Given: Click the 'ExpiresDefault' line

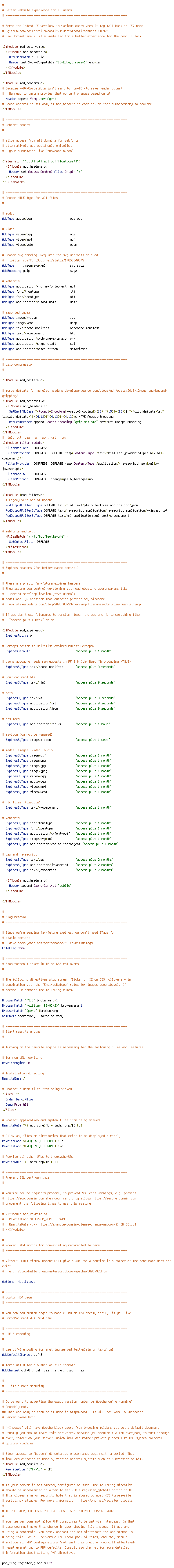Looking at the screenshot, I should [59, 651].
